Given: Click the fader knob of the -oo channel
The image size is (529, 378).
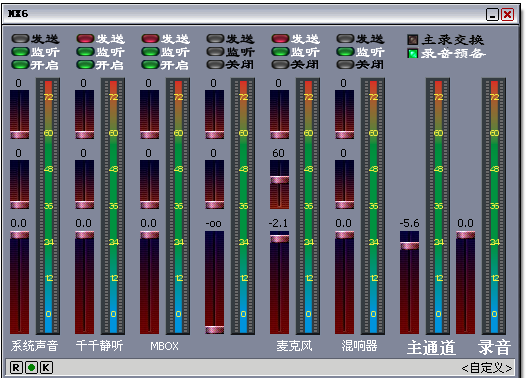Looking at the screenshot, I should pyautogui.click(x=215, y=329).
